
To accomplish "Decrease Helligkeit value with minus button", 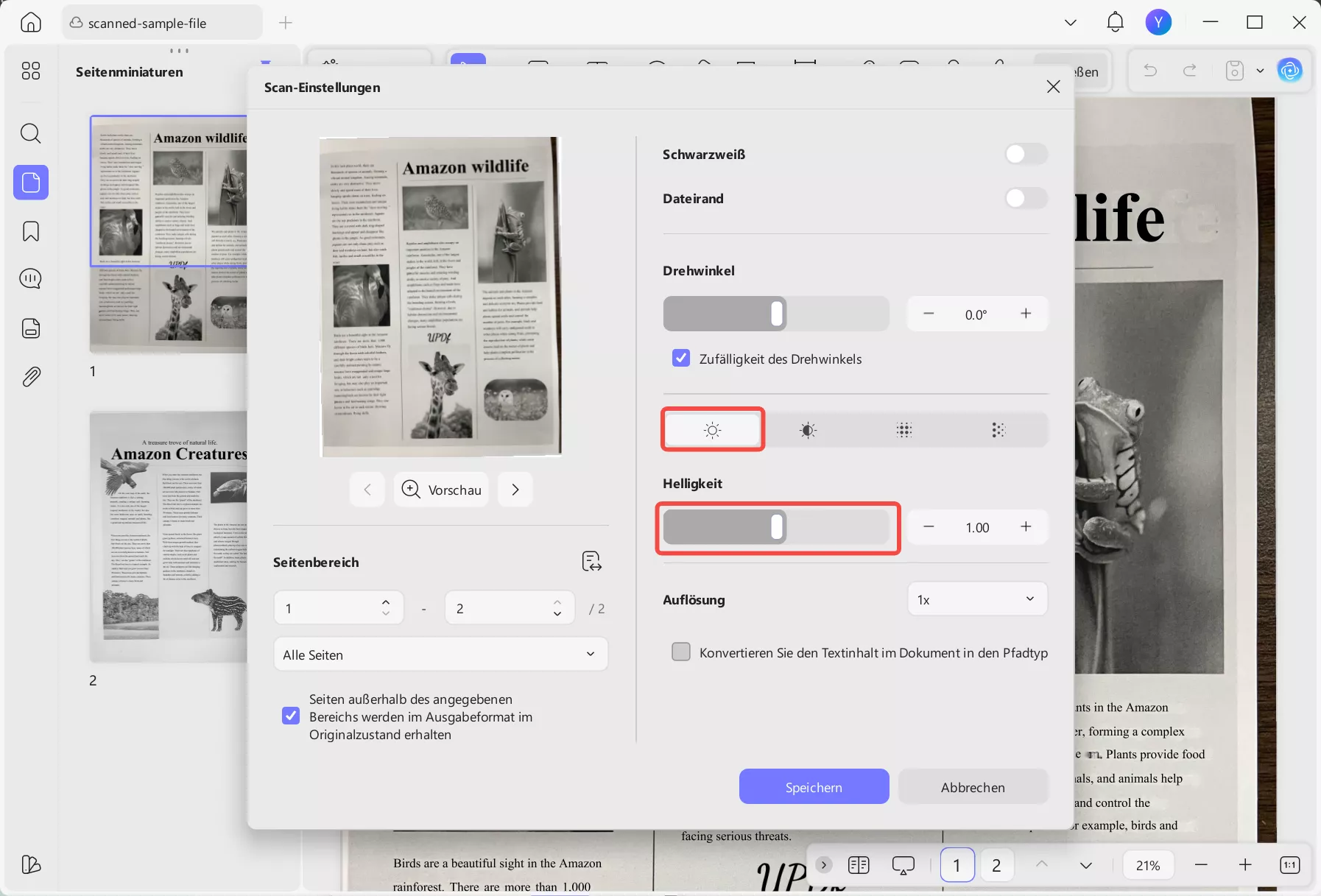I will [929, 527].
